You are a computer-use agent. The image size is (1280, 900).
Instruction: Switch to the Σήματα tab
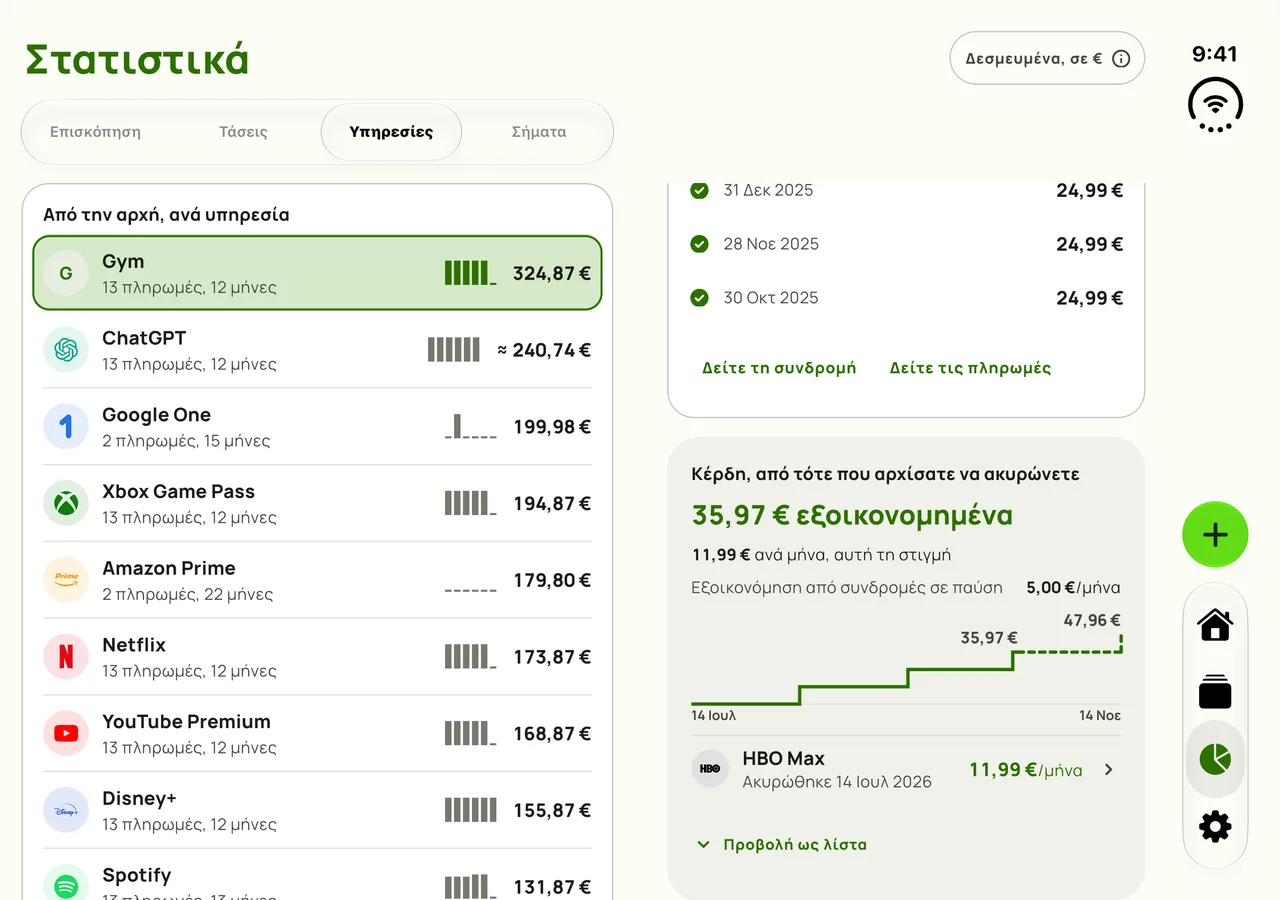tap(539, 132)
